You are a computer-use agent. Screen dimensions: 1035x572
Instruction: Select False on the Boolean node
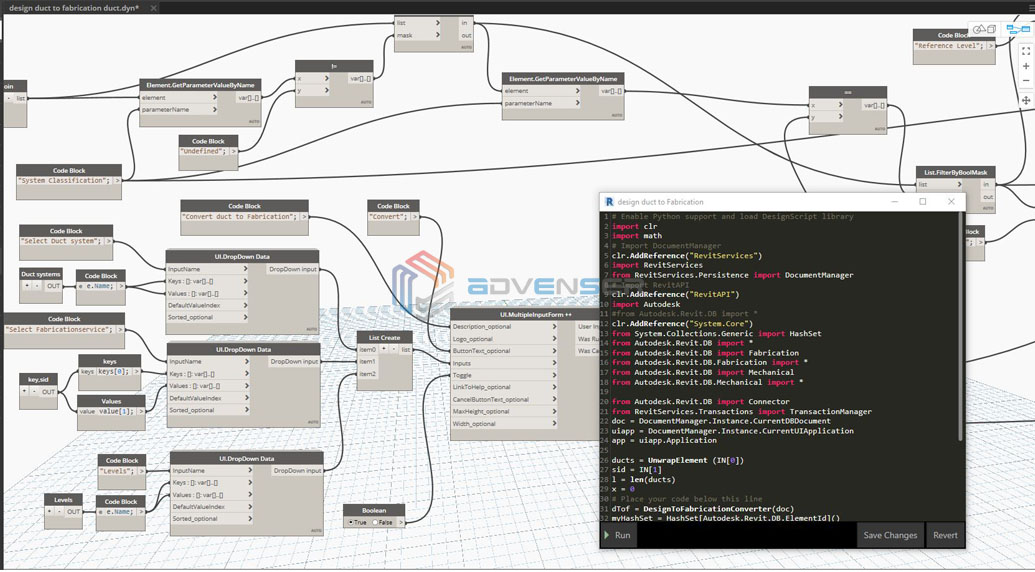pyautogui.click(x=375, y=522)
